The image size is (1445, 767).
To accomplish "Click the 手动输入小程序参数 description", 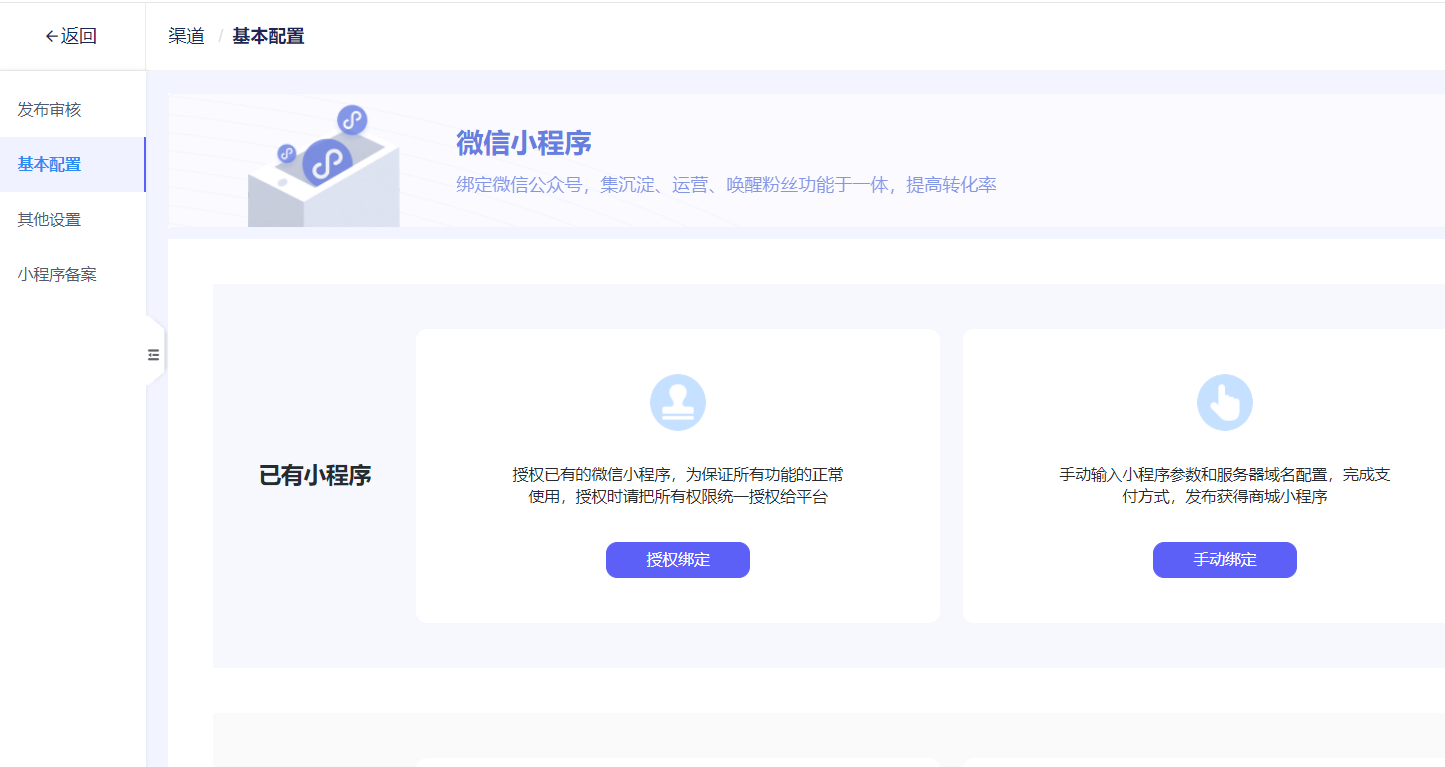I will [x=1225, y=485].
